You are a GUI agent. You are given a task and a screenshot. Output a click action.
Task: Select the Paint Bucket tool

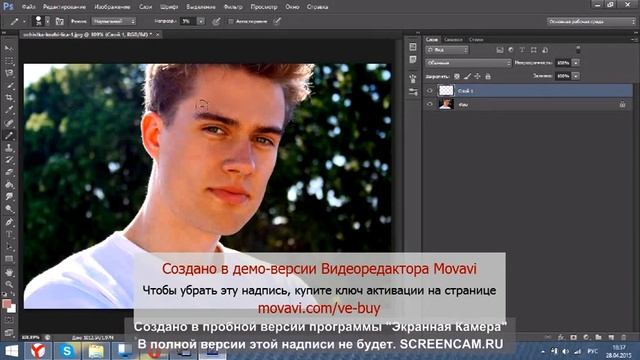pos(9,185)
